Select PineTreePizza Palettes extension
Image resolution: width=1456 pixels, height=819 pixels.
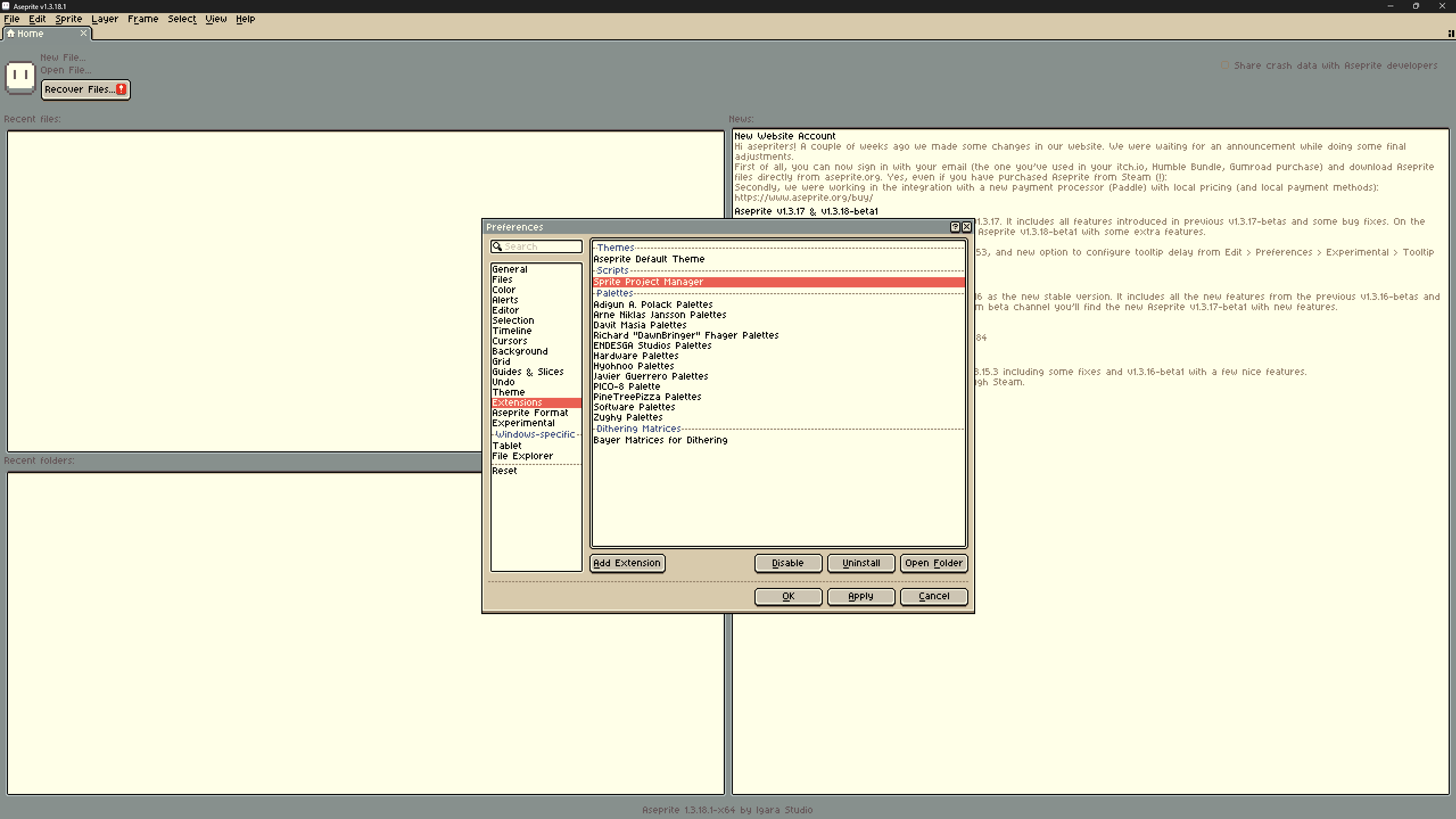(x=778, y=397)
